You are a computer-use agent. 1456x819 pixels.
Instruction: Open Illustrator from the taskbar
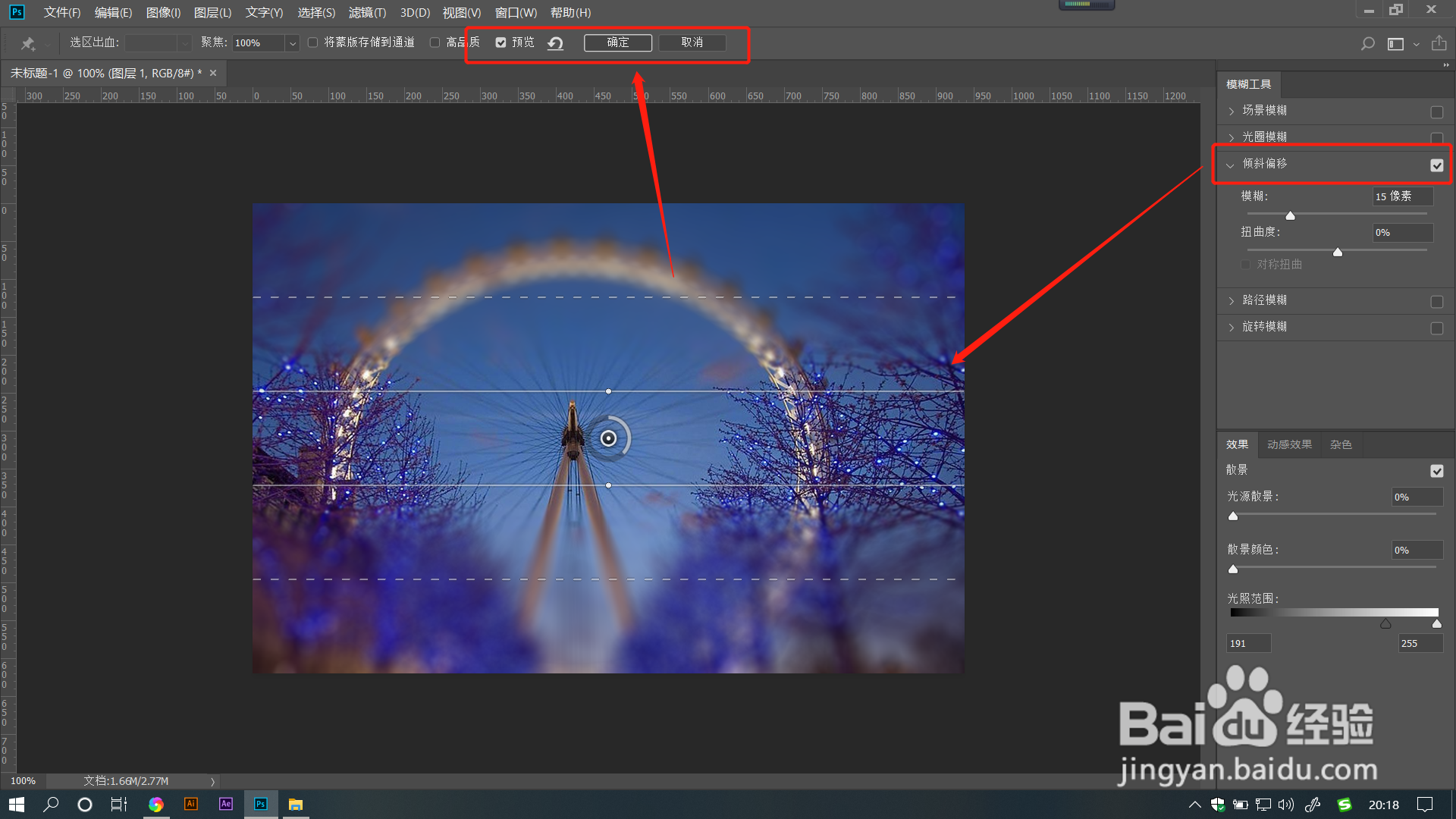pyautogui.click(x=191, y=804)
